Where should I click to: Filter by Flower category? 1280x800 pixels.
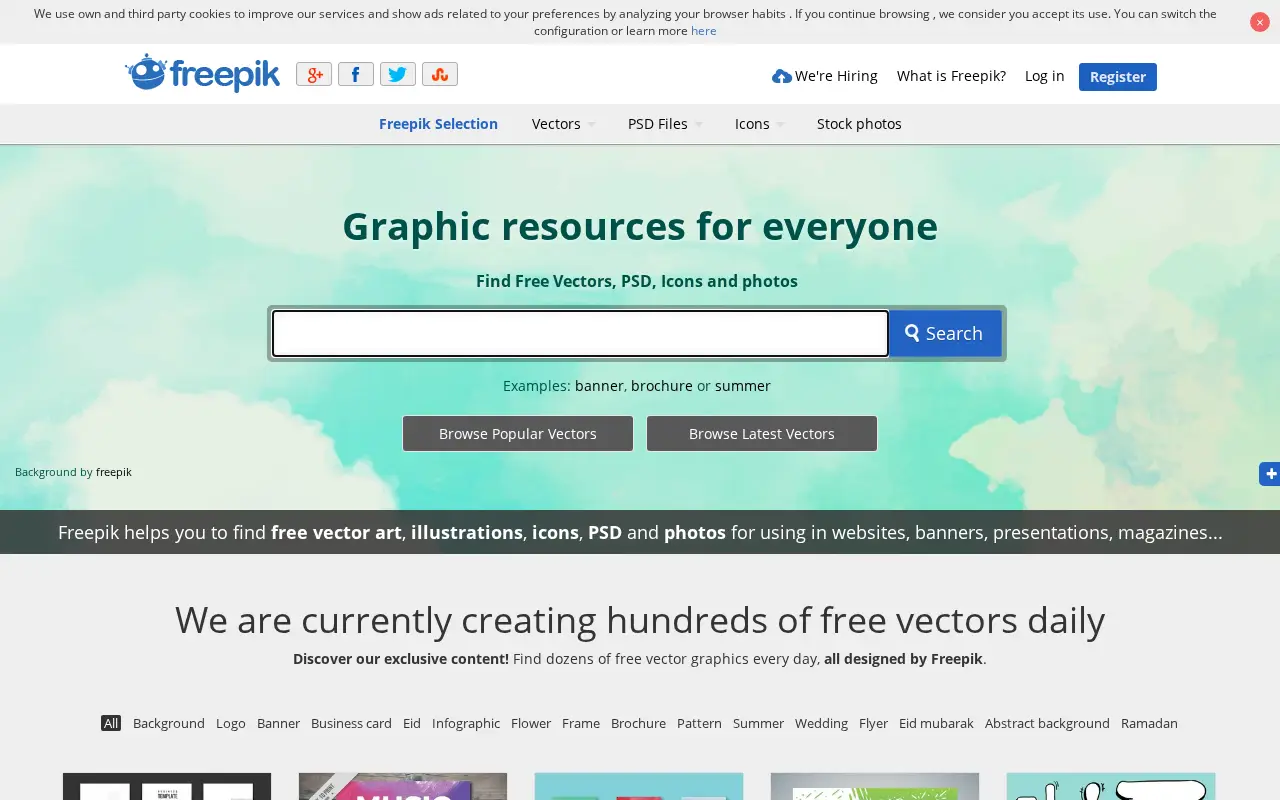(x=531, y=723)
